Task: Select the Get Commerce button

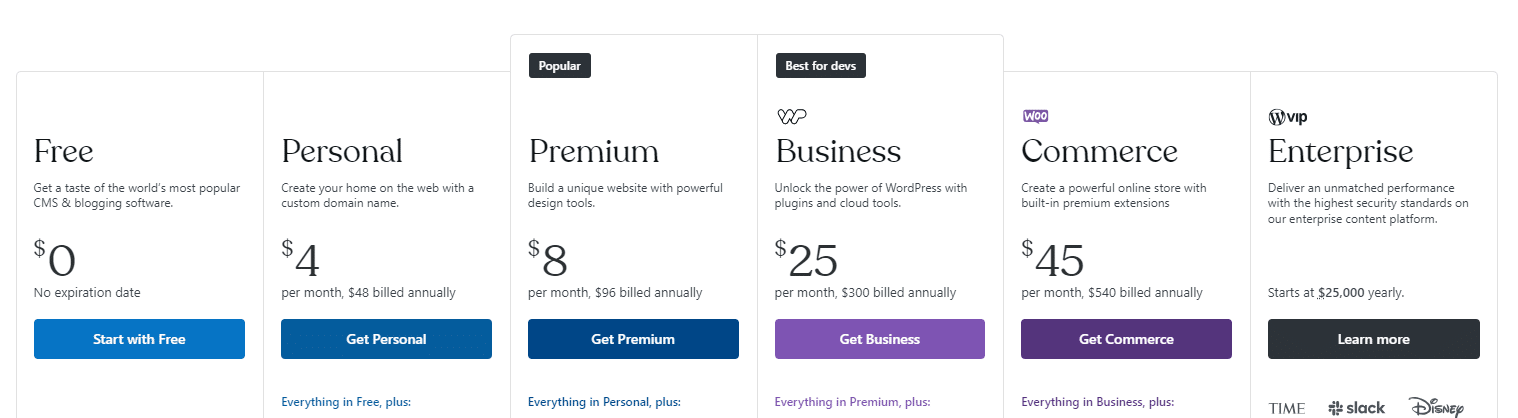Action: coord(1126,339)
